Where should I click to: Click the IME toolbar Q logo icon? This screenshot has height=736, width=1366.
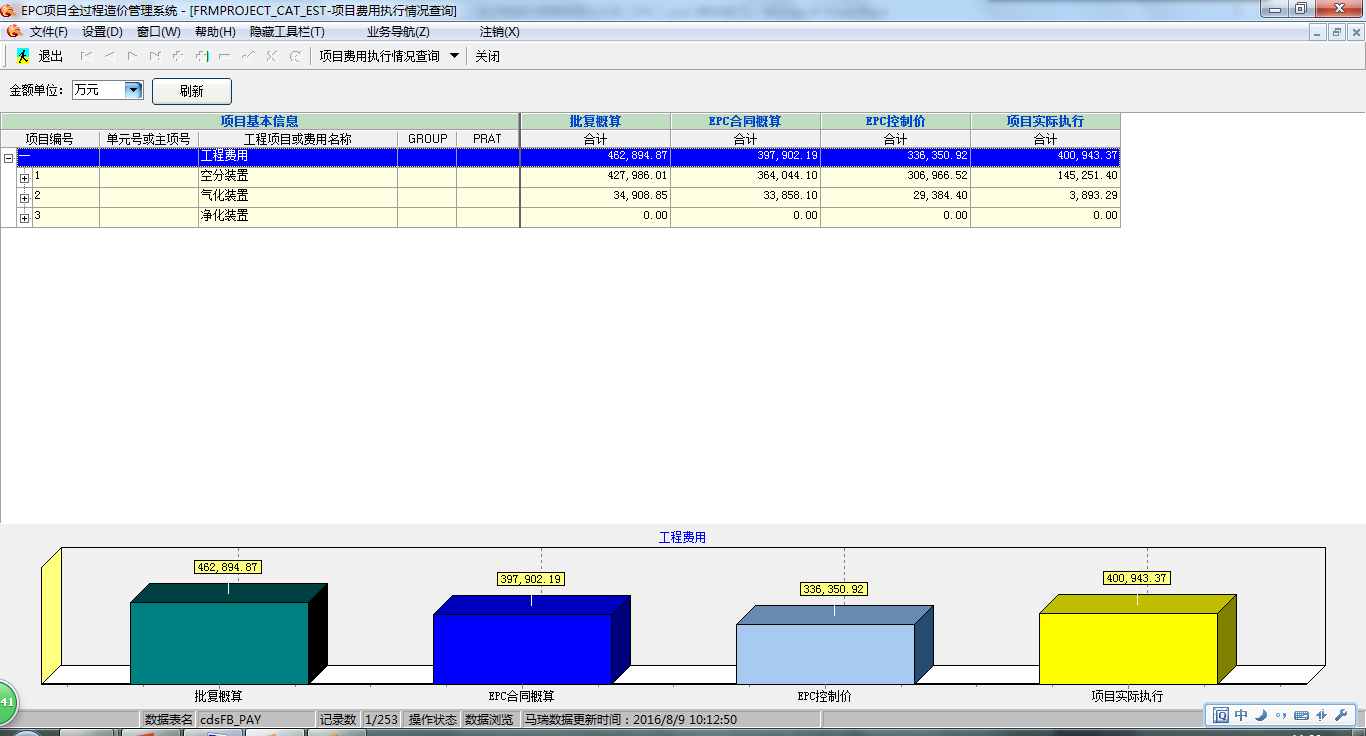point(1221,715)
